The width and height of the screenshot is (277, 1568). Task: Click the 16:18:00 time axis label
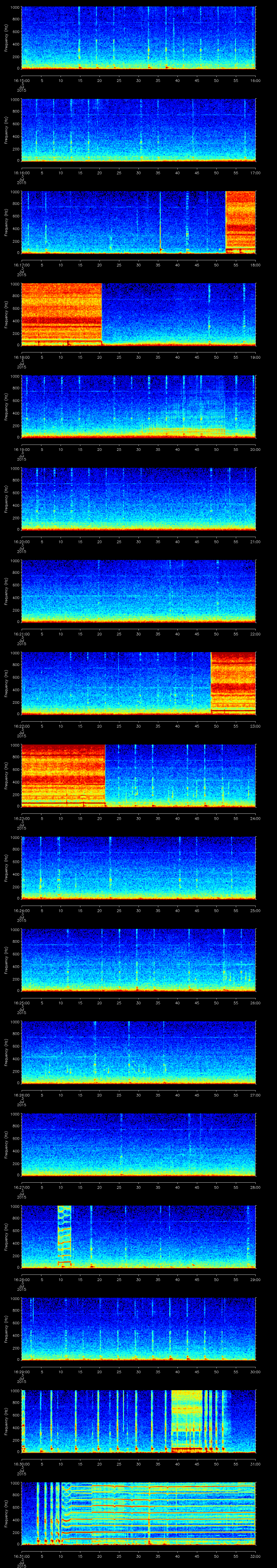coord(22,357)
